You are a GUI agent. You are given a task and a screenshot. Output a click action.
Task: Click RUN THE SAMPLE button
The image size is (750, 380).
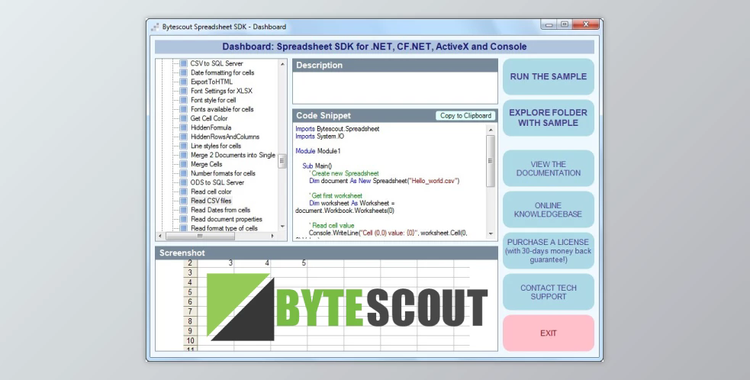(548, 77)
